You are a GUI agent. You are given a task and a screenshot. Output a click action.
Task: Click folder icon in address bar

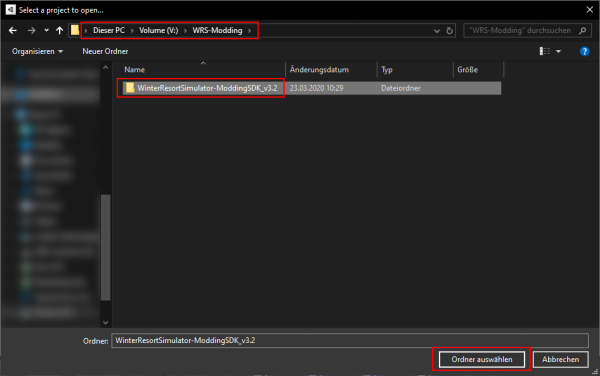click(x=75, y=30)
